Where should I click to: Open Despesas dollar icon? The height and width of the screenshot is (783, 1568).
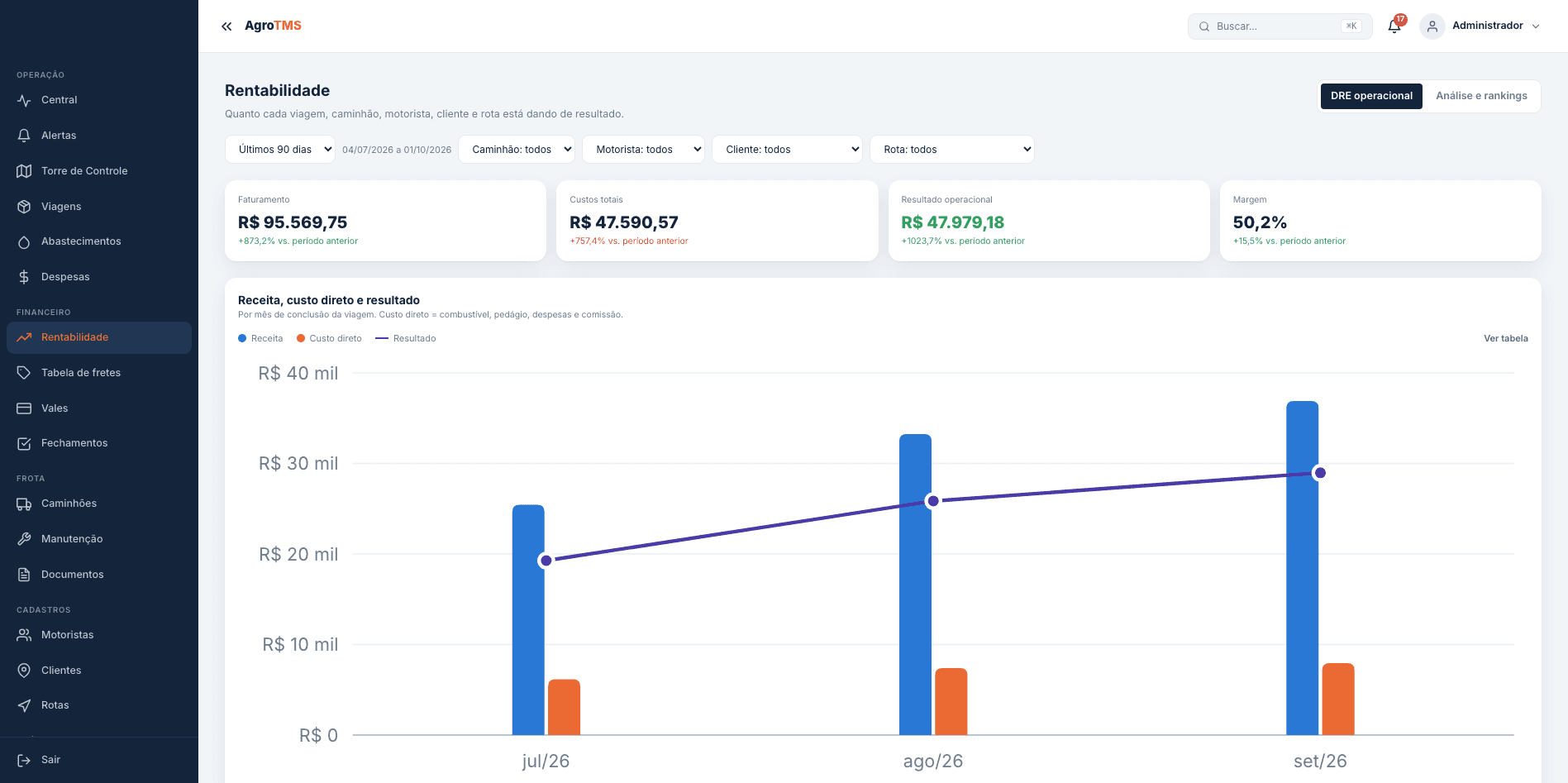point(24,277)
